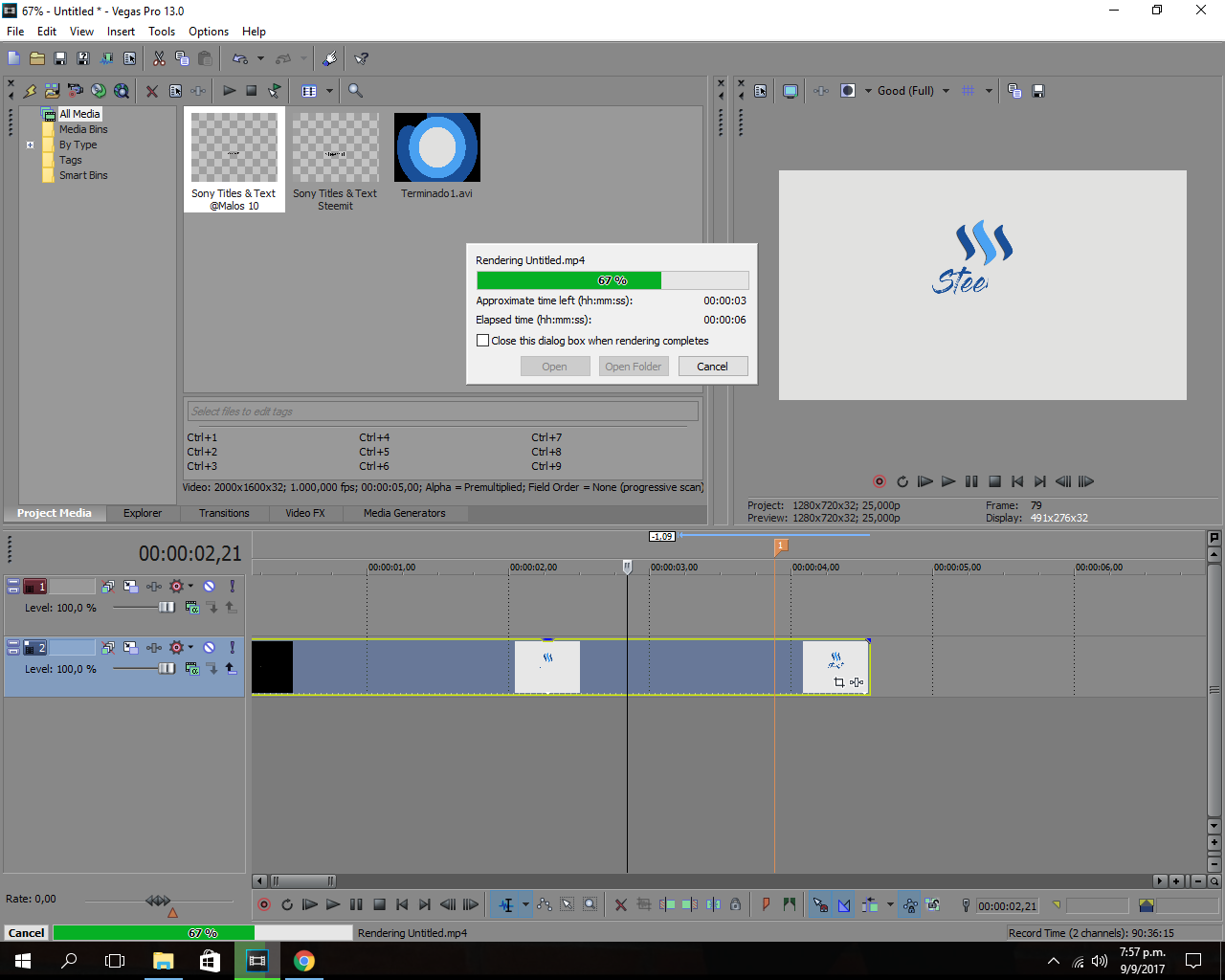Toggle Enable Snapping on timeline toolbar

(x=820, y=904)
